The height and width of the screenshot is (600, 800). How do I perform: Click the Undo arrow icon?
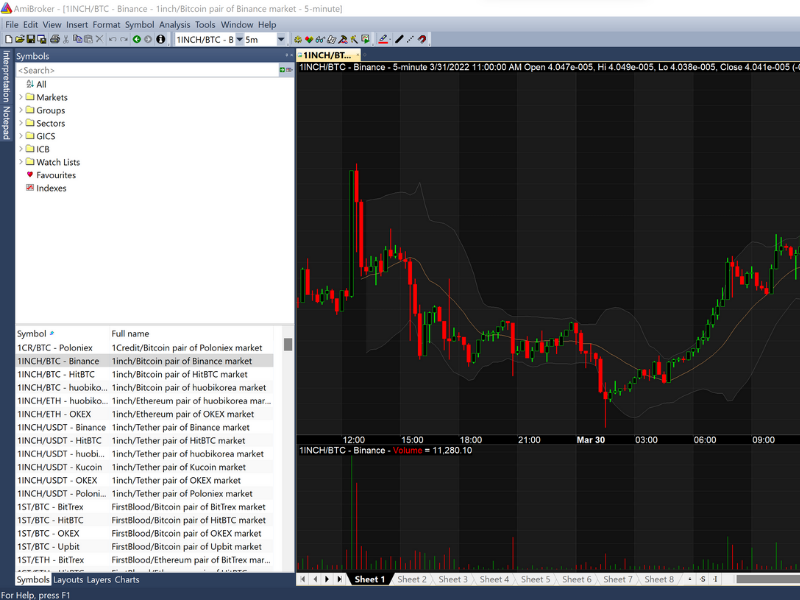click(x=112, y=39)
